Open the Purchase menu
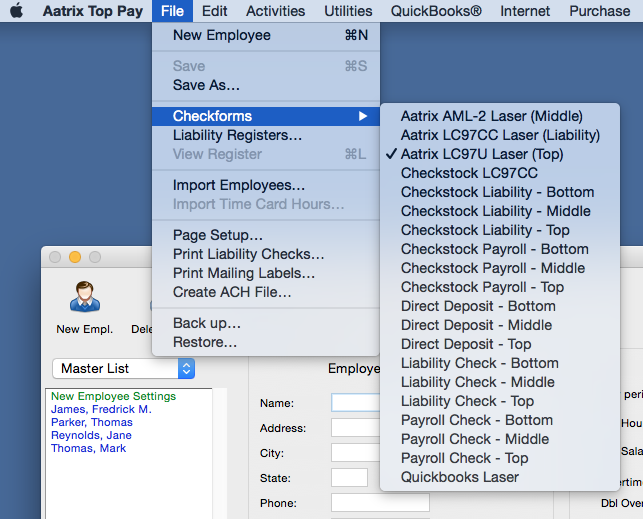 (600, 11)
